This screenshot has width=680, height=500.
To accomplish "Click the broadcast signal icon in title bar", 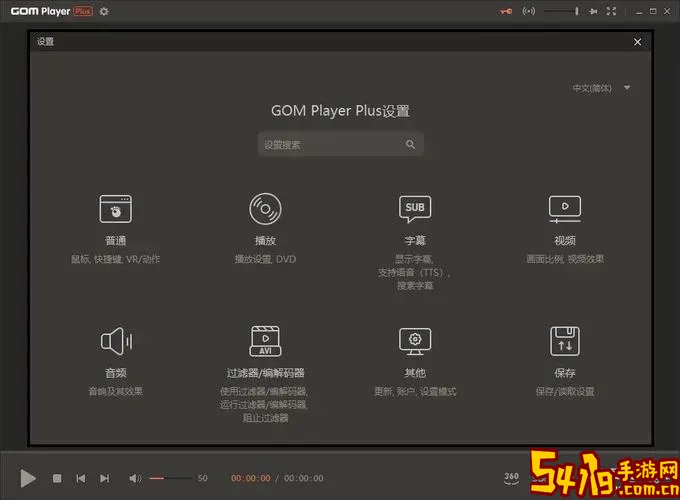I will tap(529, 11).
